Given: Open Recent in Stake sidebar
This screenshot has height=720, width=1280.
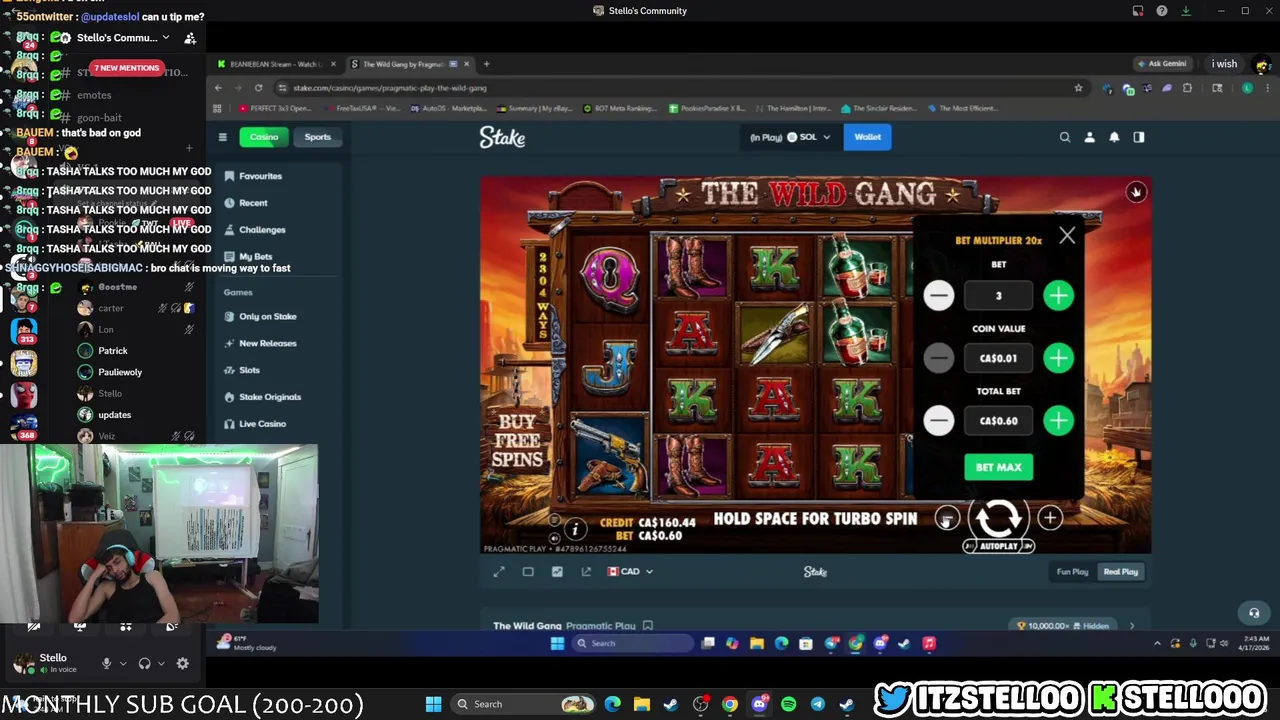Looking at the screenshot, I should tap(253, 203).
